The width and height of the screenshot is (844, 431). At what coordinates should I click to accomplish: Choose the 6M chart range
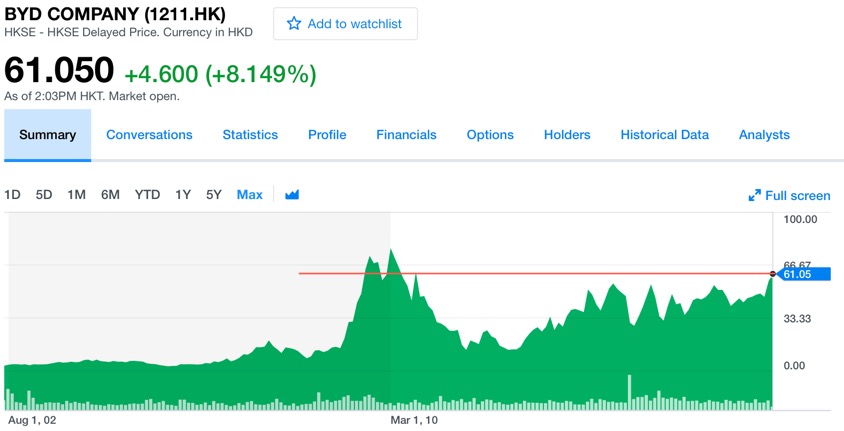point(110,195)
